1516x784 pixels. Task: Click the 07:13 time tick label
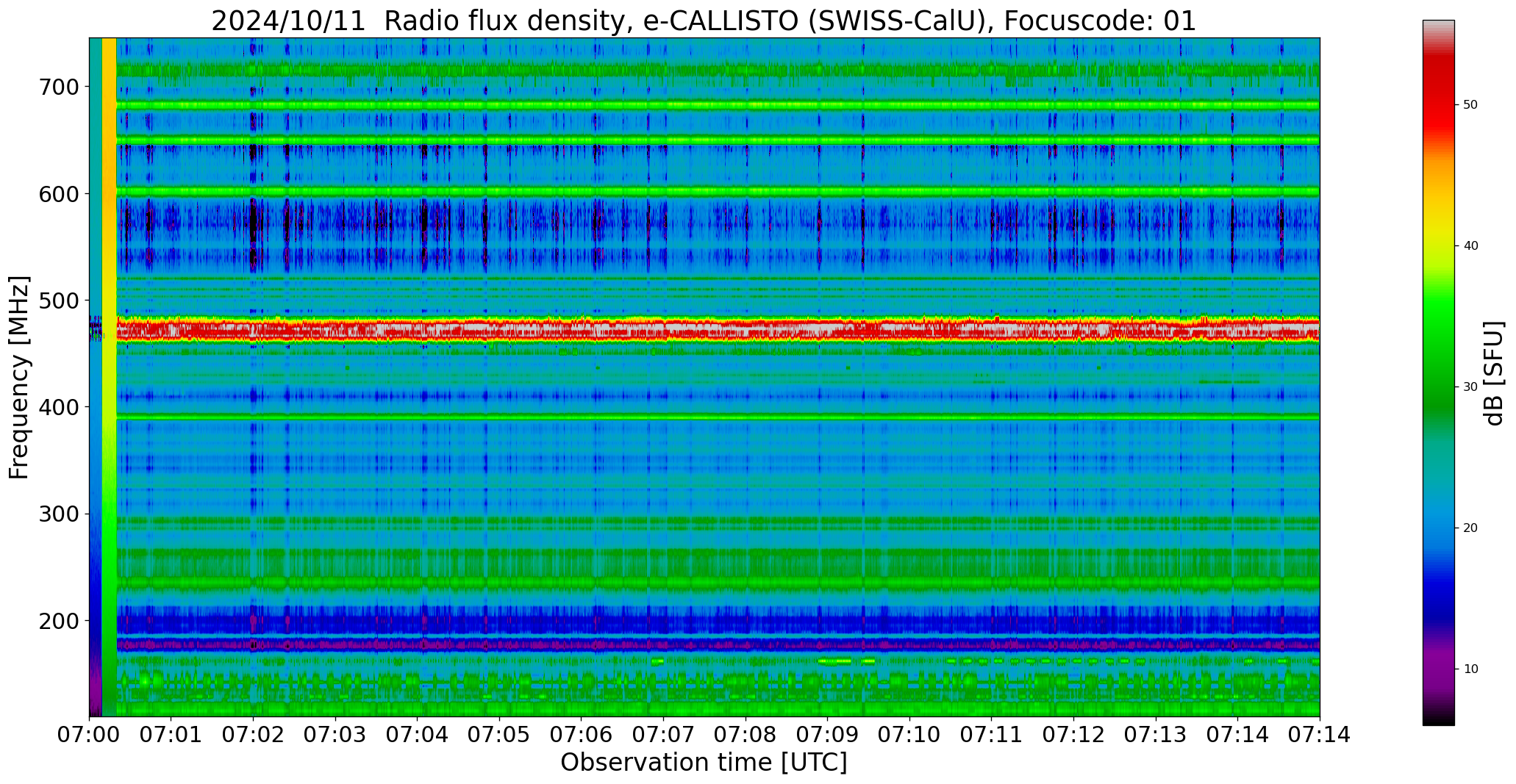tap(1156, 734)
